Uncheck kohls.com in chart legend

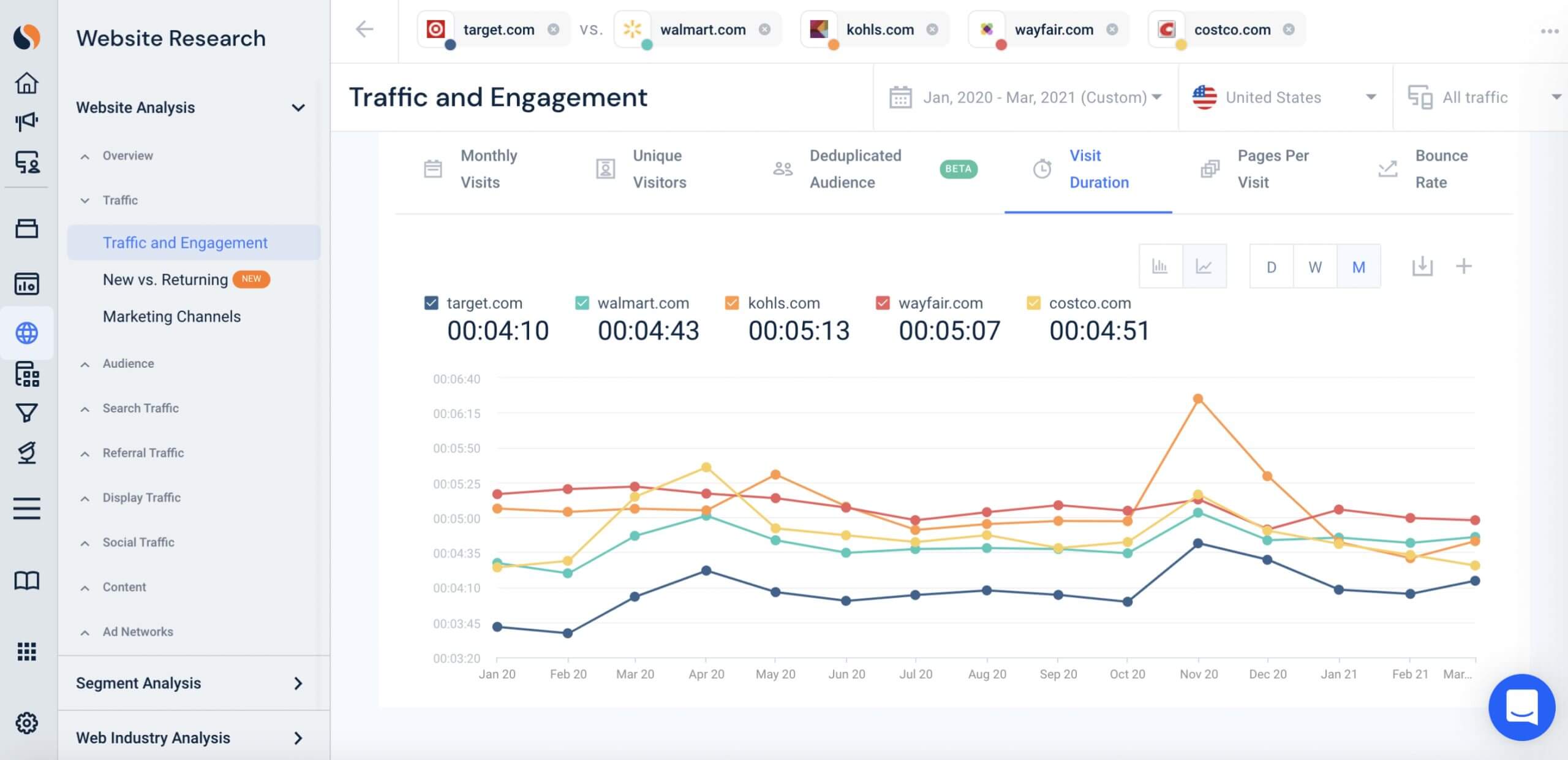click(732, 303)
